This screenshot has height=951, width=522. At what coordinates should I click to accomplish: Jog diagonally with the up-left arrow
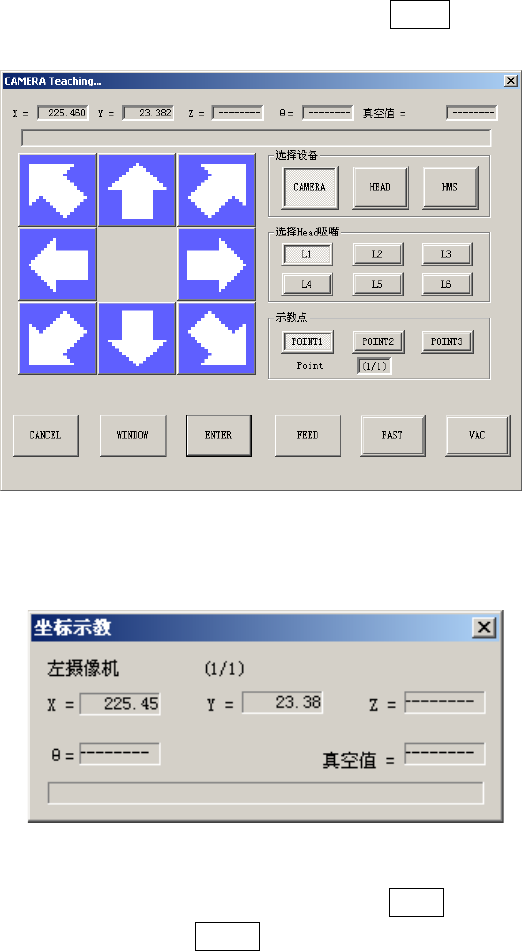click(x=58, y=190)
